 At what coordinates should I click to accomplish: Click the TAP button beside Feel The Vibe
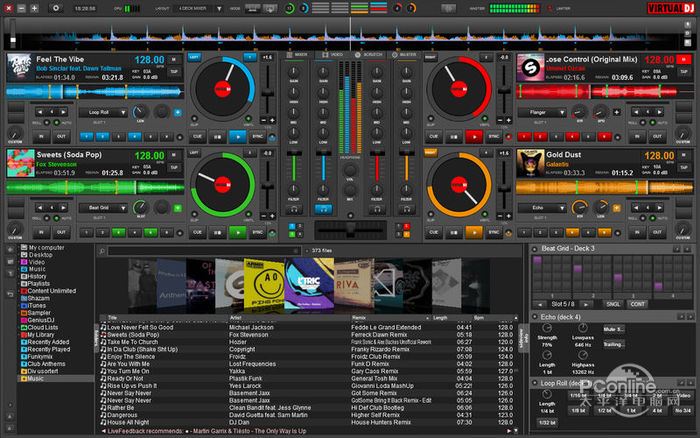(x=172, y=73)
